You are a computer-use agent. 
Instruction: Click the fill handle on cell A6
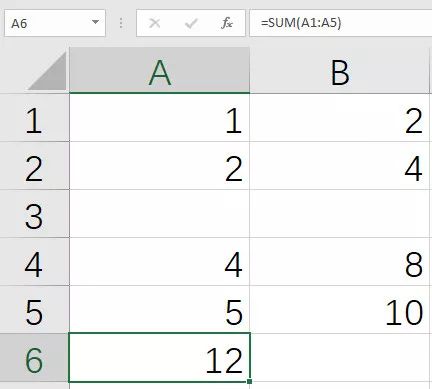[x=249, y=381]
